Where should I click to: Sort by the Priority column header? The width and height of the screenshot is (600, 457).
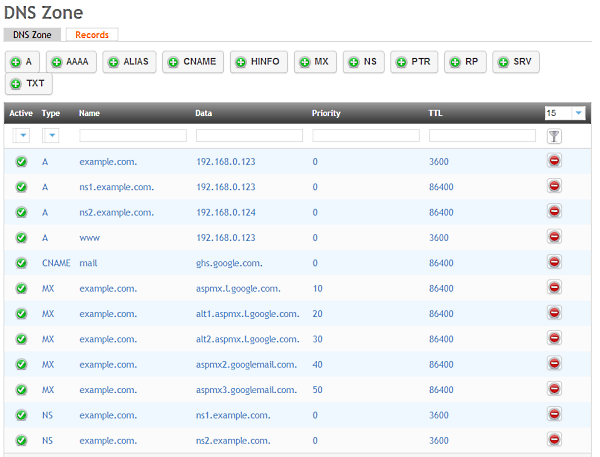coord(326,113)
